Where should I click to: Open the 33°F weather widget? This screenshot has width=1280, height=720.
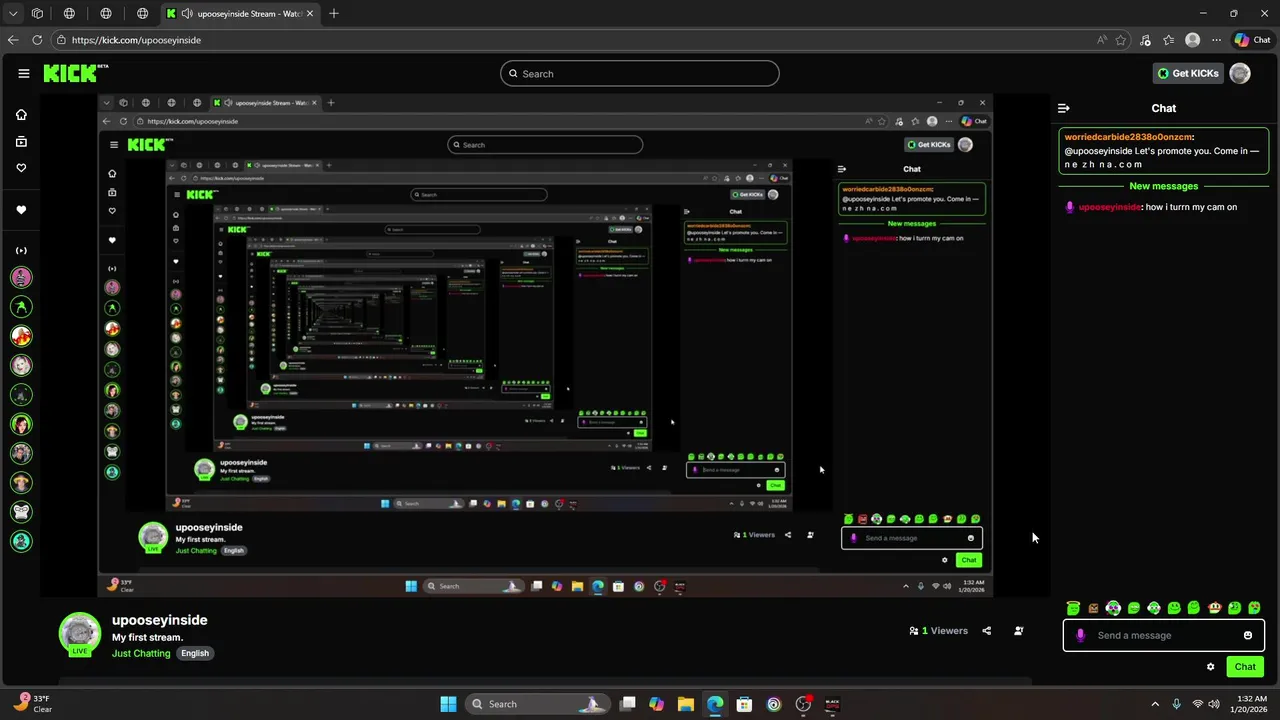click(x=33, y=704)
